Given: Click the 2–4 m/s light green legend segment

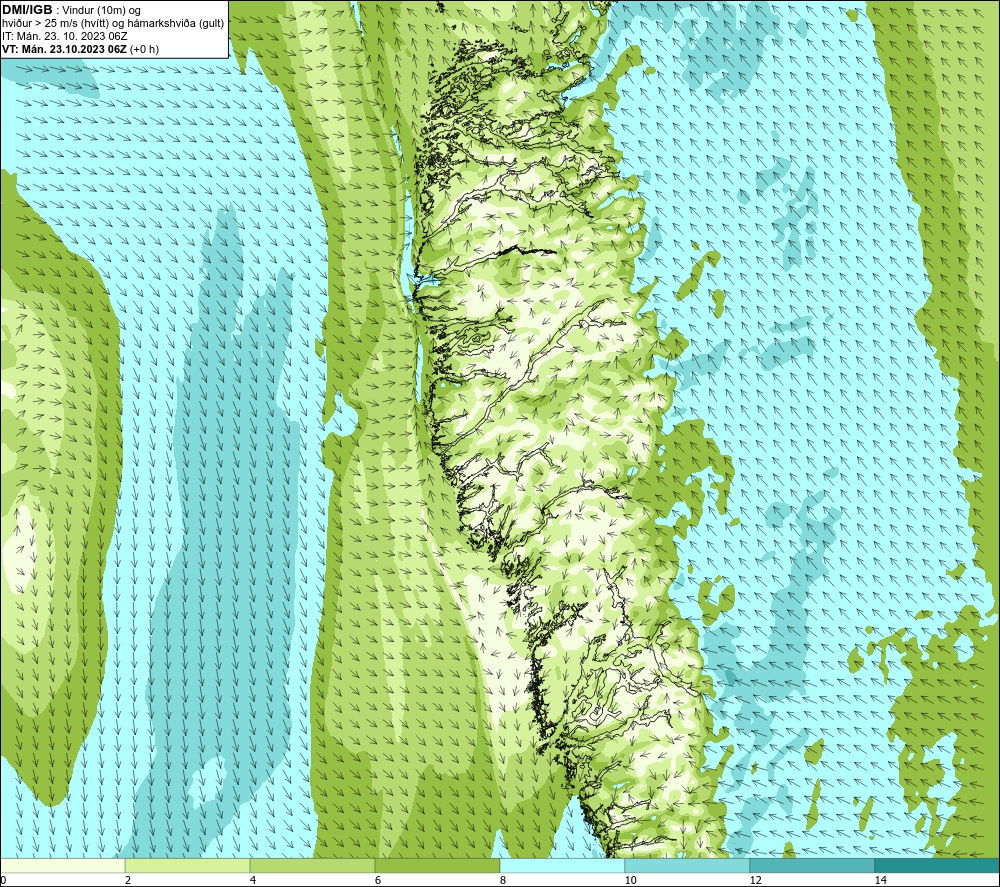Looking at the screenshot, I should (x=188, y=866).
